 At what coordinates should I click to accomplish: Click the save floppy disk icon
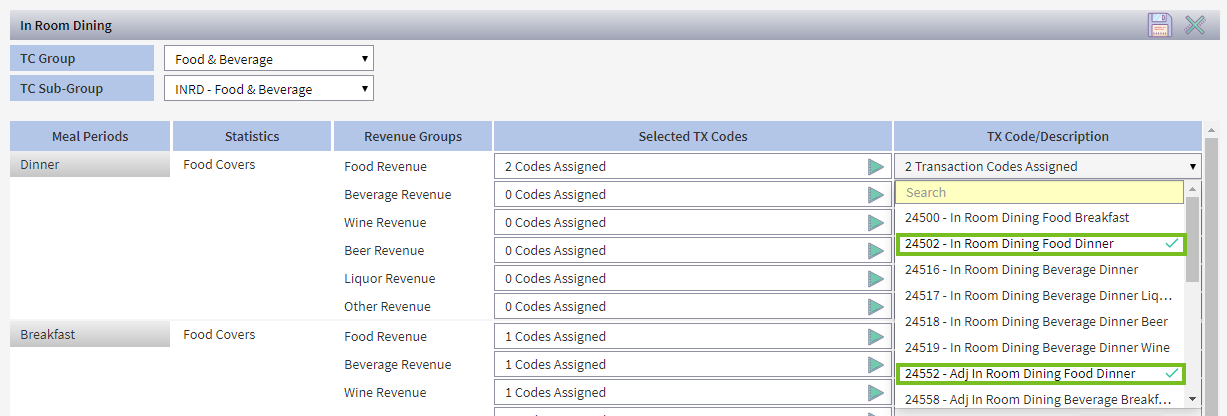(x=1159, y=25)
